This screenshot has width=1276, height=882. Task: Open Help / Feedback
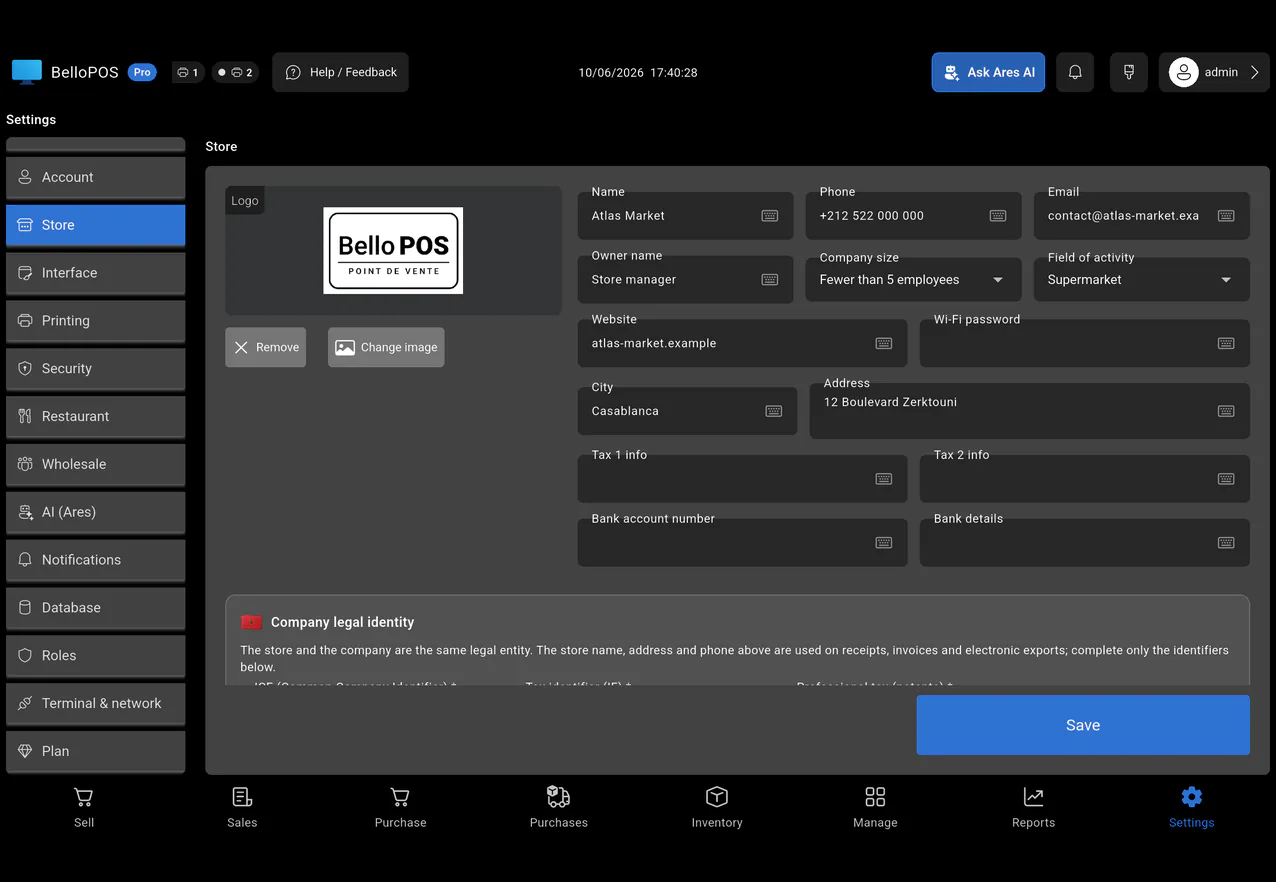point(341,72)
